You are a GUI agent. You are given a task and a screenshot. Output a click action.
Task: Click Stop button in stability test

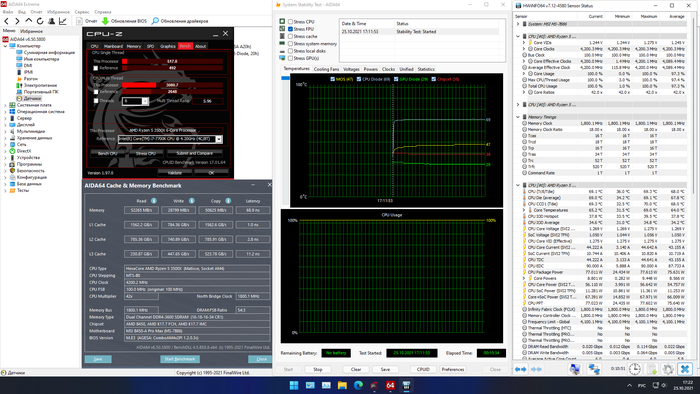(x=317, y=369)
